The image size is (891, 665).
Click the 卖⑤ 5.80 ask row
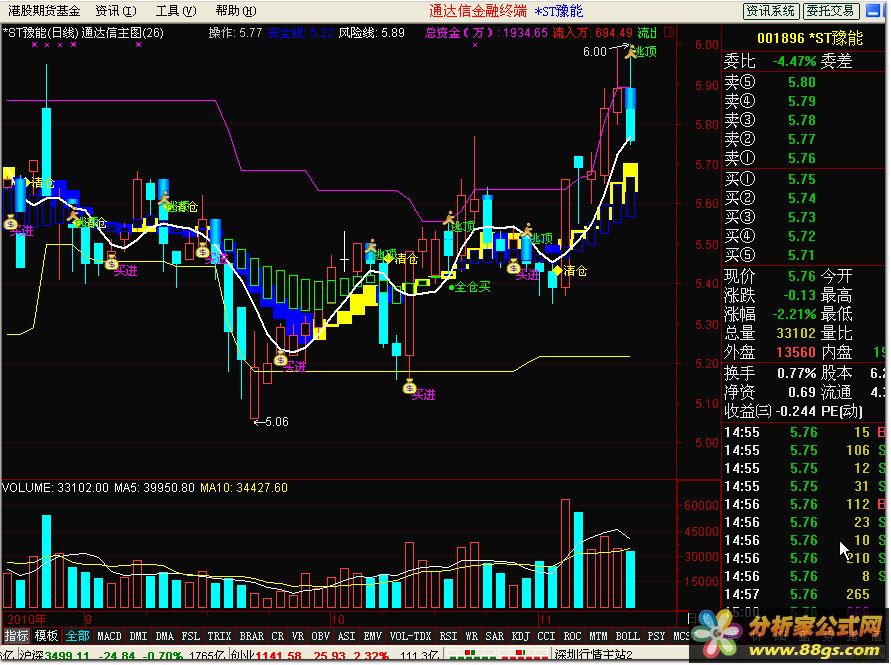tap(804, 82)
